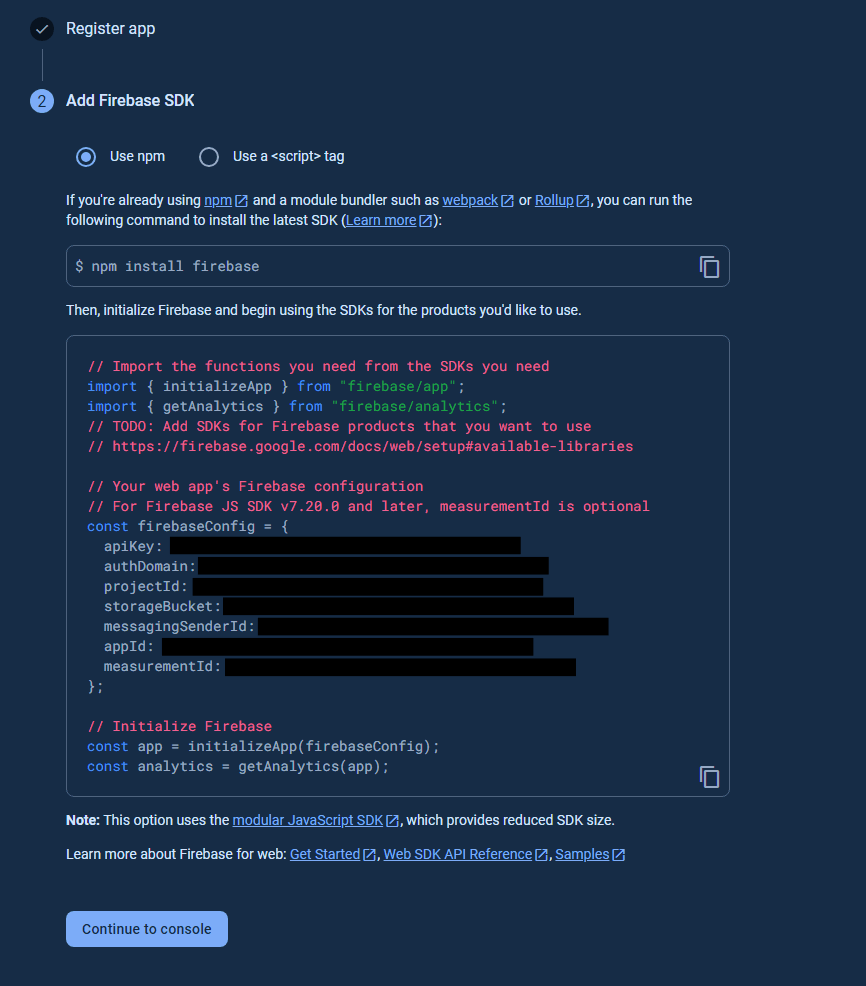Click the available-libraries URL comment

[x=360, y=447]
